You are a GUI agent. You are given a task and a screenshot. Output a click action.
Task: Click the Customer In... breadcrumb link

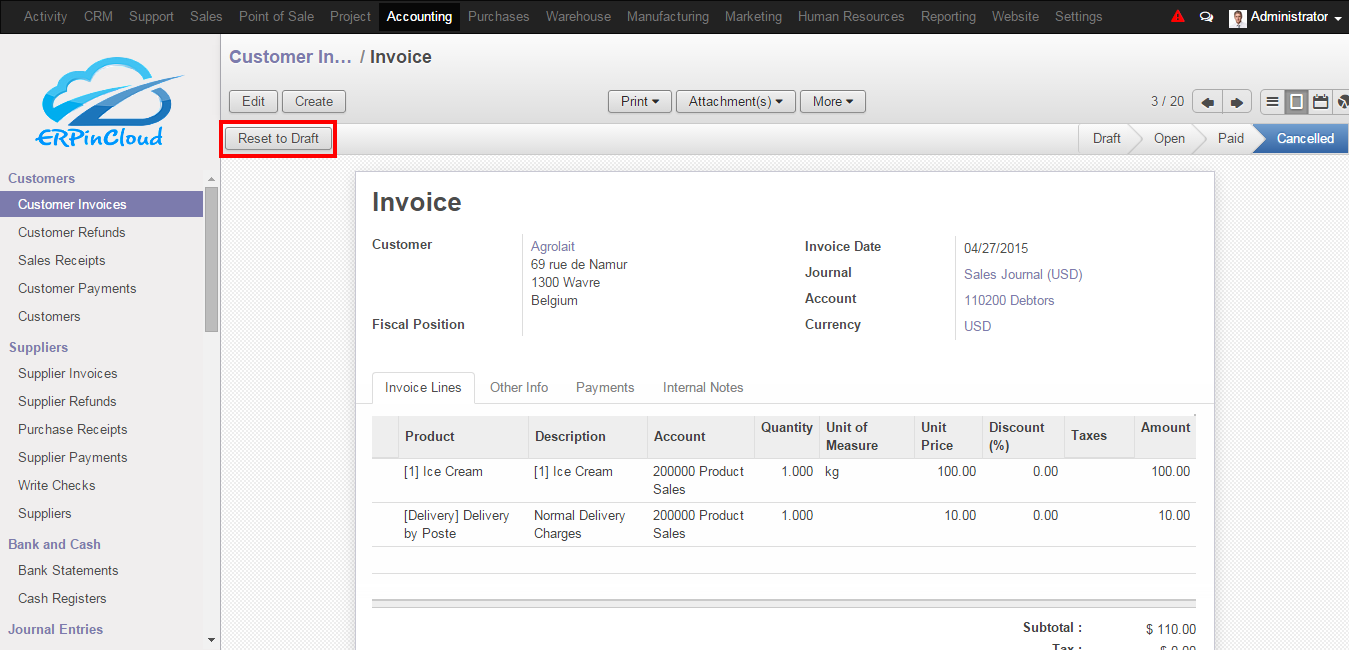pos(290,57)
